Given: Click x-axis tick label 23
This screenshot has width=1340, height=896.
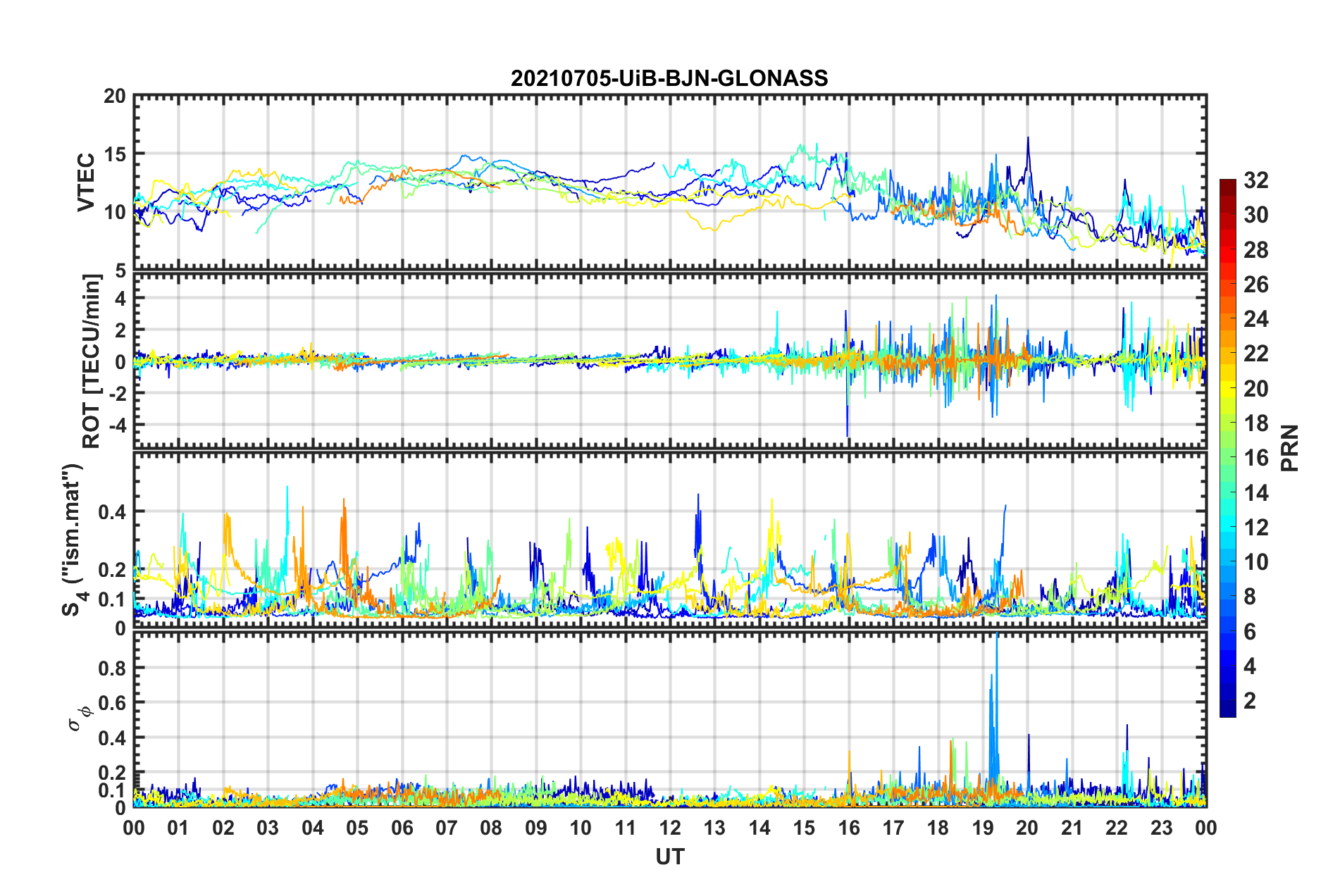Looking at the screenshot, I should point(1162,828).
